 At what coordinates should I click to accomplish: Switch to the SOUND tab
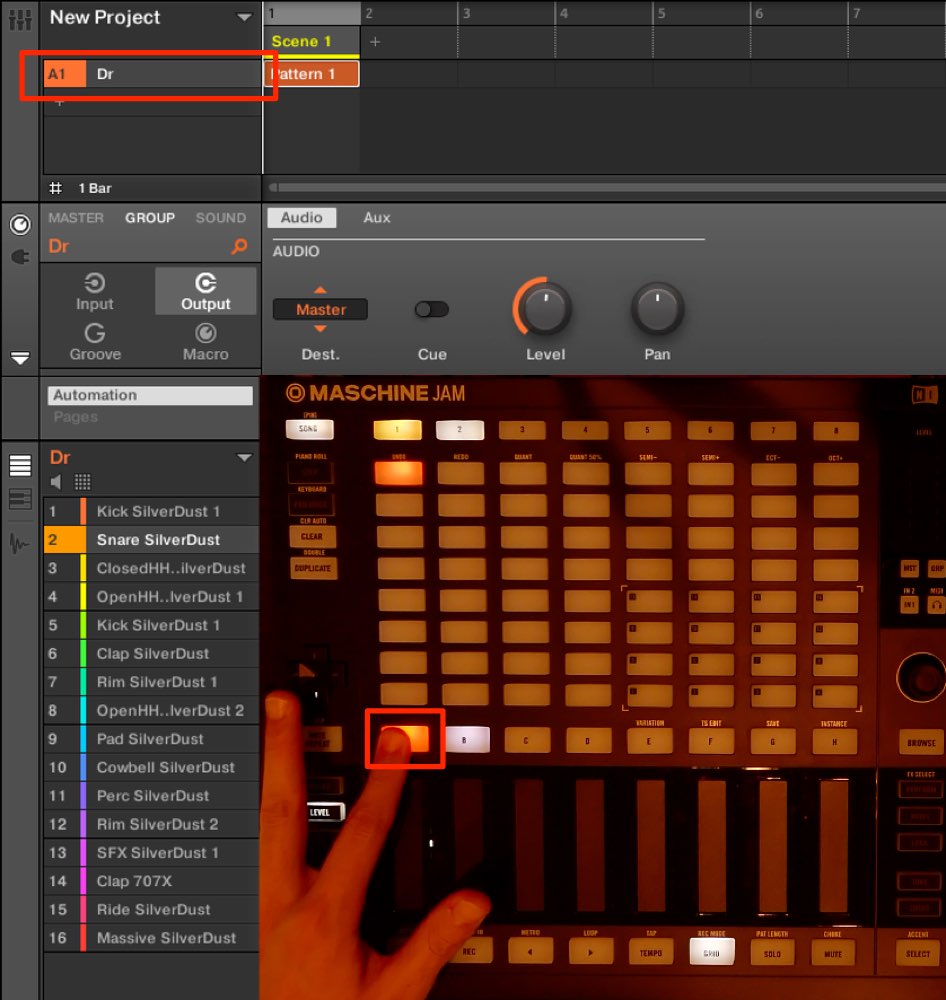221,217
